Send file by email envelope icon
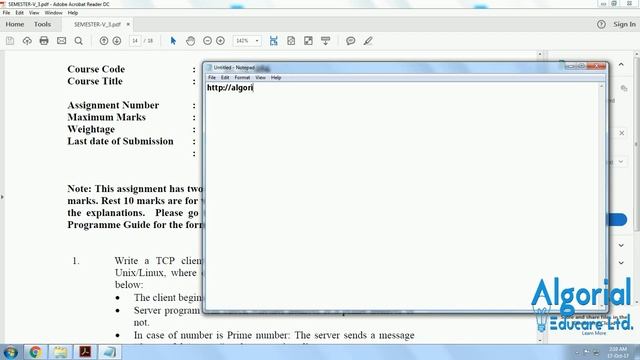The width and height of the screenshot is (640, 360). point(61,41)
